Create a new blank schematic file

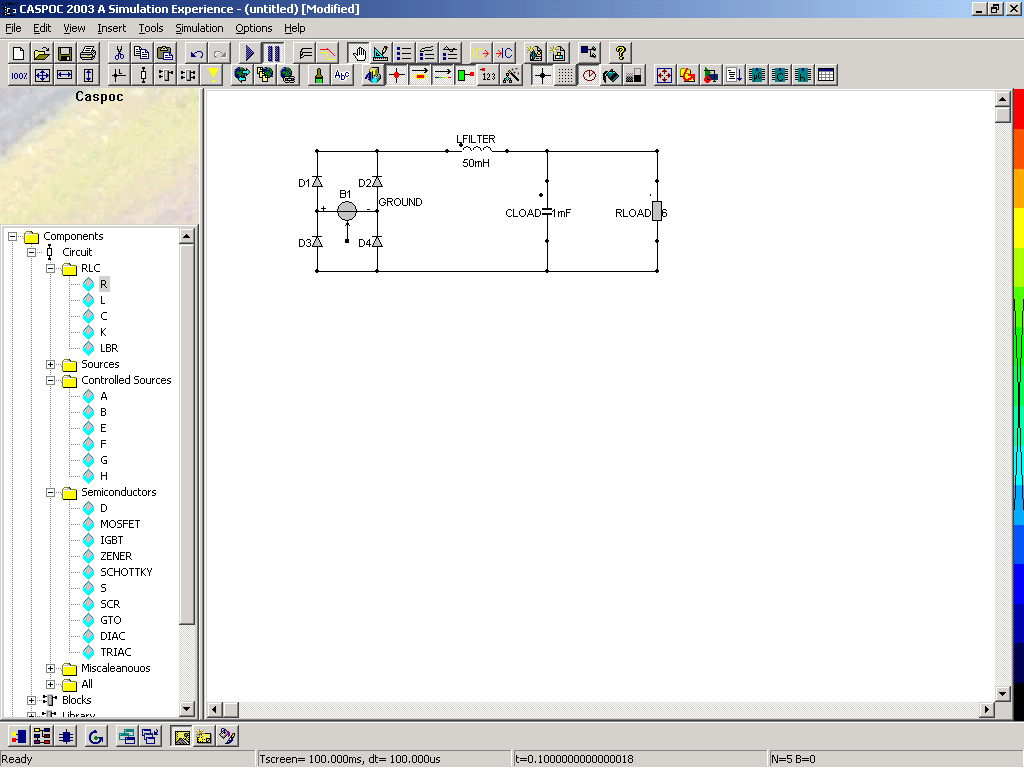click(18, 53)
